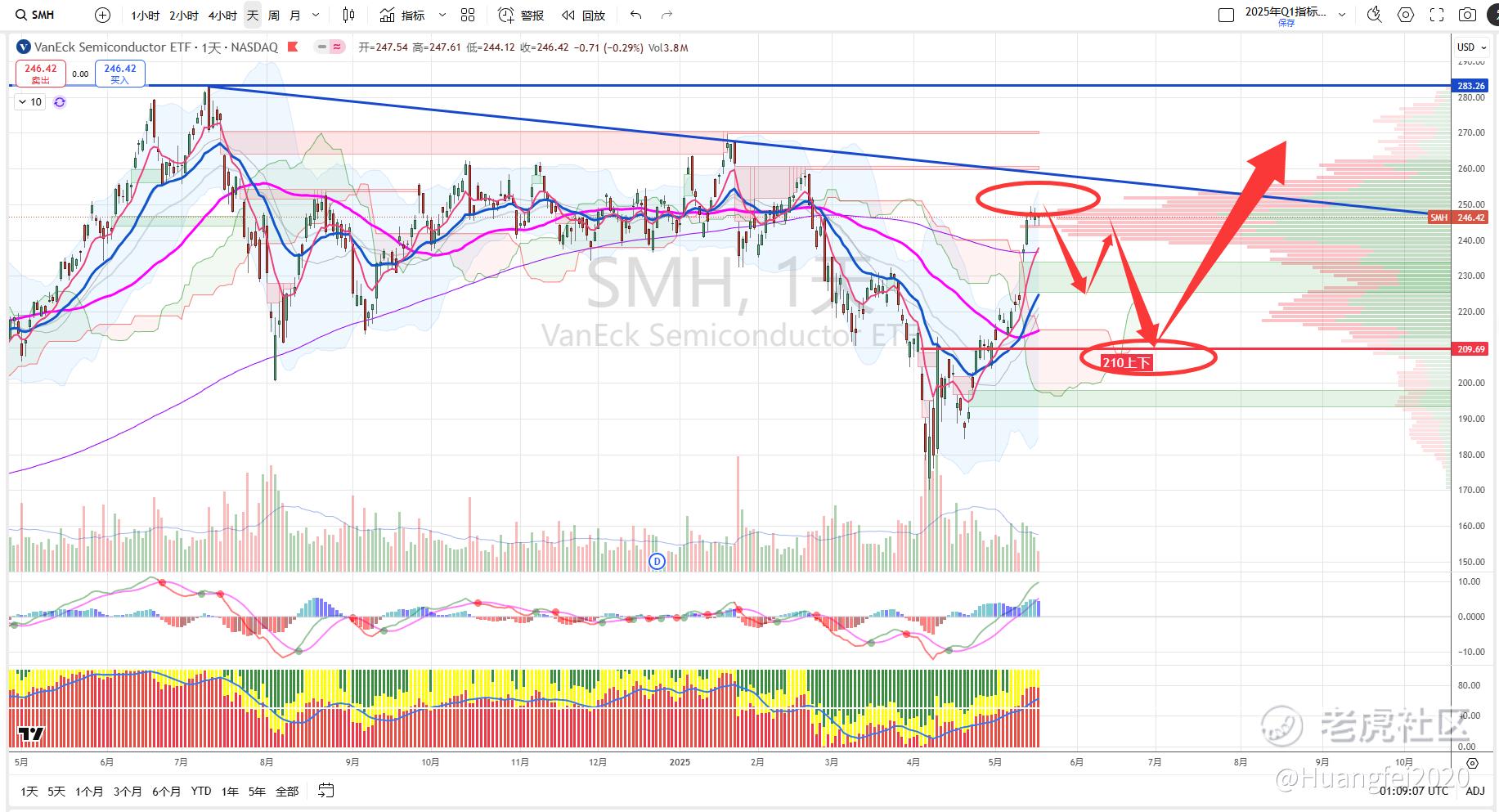Screen dimensions: 1499x812
Task: Create a 警报 alert
Action: pyautogui.click(x=521, y=16)
